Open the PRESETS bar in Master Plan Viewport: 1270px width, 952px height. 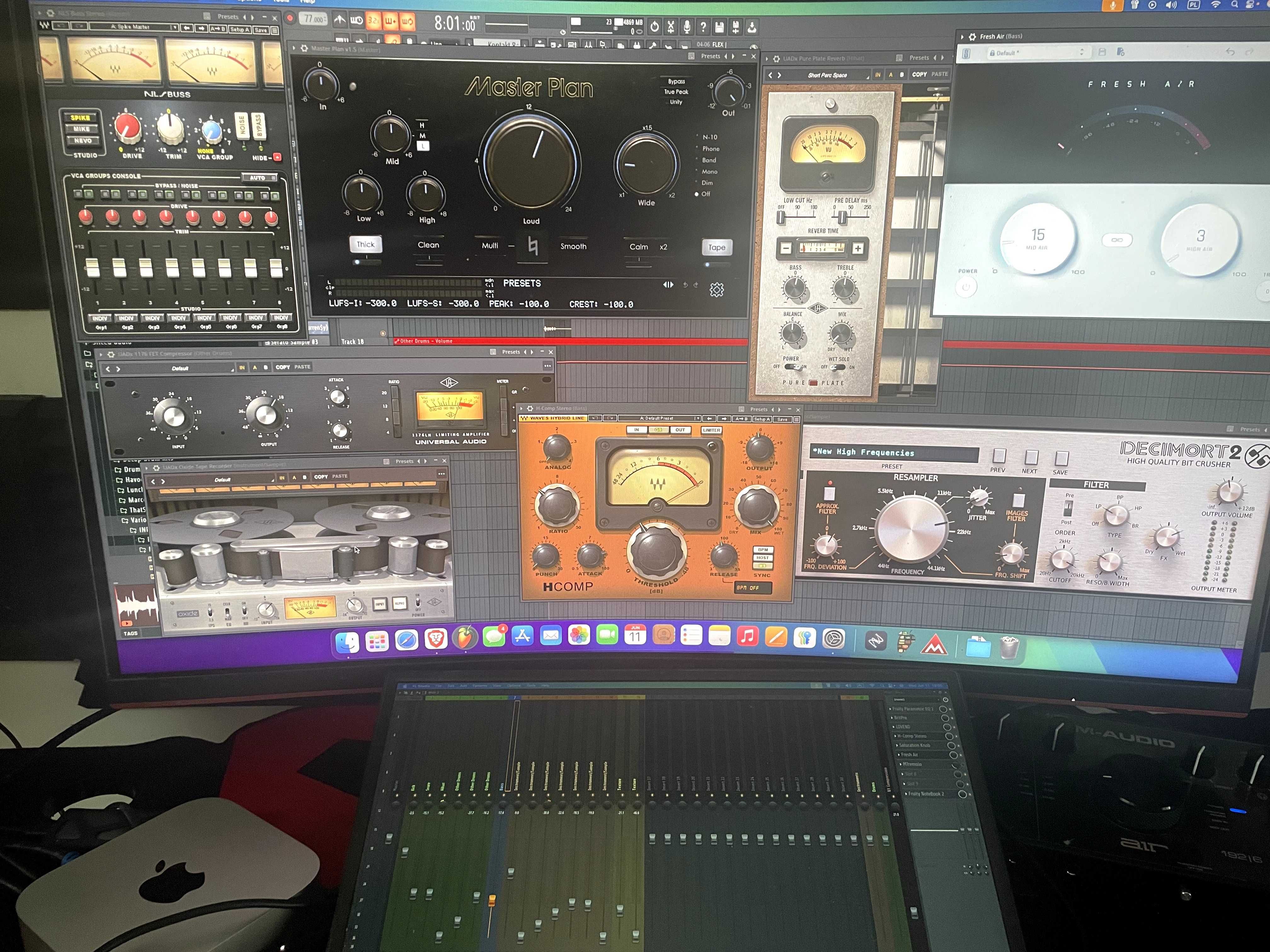(522, 283)
